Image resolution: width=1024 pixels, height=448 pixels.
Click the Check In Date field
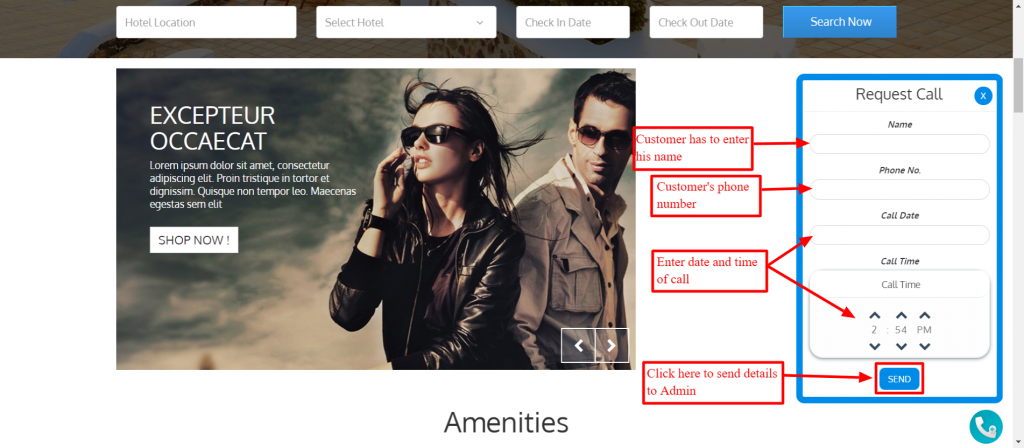(573, 22)
